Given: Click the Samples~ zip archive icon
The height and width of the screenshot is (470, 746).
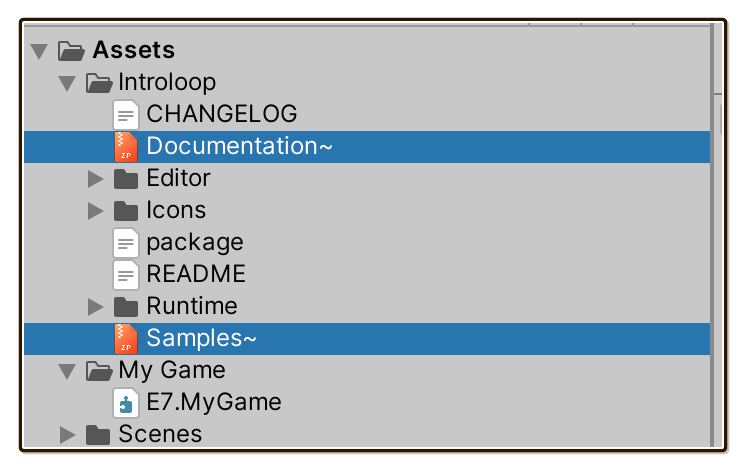Looking at the screenshot, I should [126, 339].
